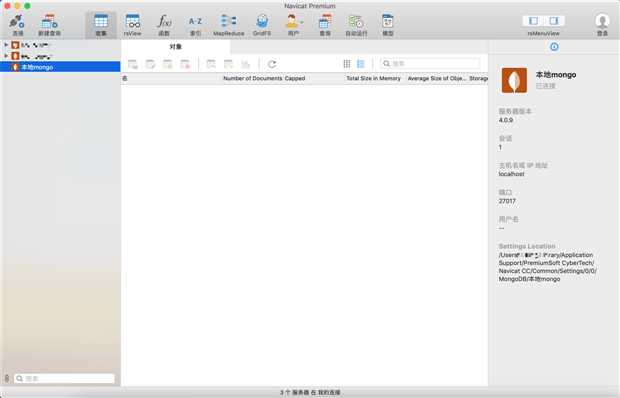Sort by Number of Documents column

tap(253, 78)
